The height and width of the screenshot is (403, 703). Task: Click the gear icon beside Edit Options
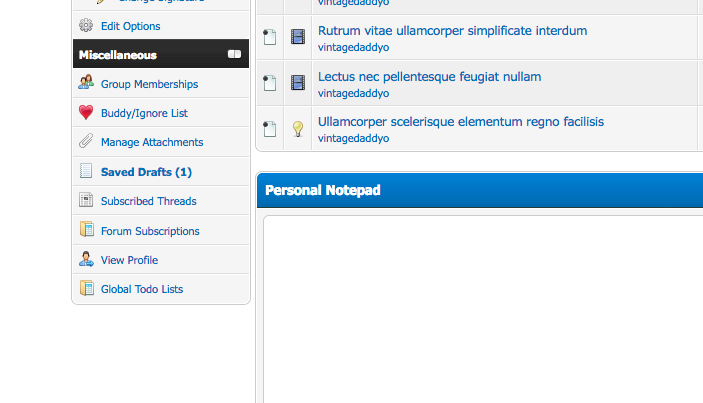(86, 26)
